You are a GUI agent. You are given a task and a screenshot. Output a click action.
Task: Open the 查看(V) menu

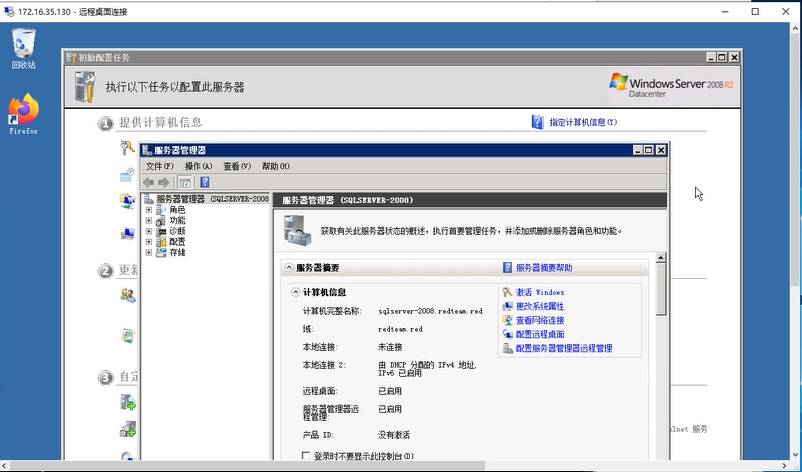(x=237, y=166)
